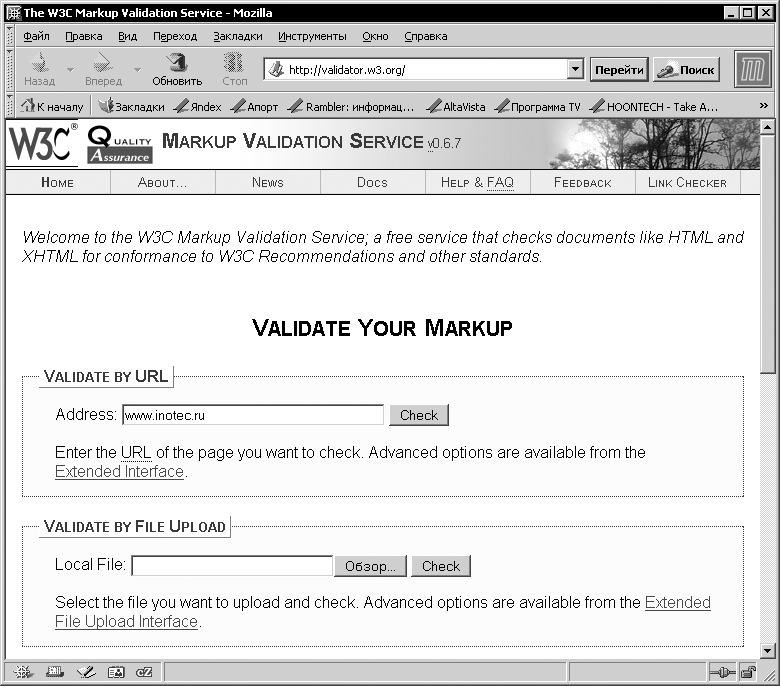Image resolution: width=780 pixels, height=686 pixels.
Task: Open the URL bar history dropdown
Action: tap(575, 70)
